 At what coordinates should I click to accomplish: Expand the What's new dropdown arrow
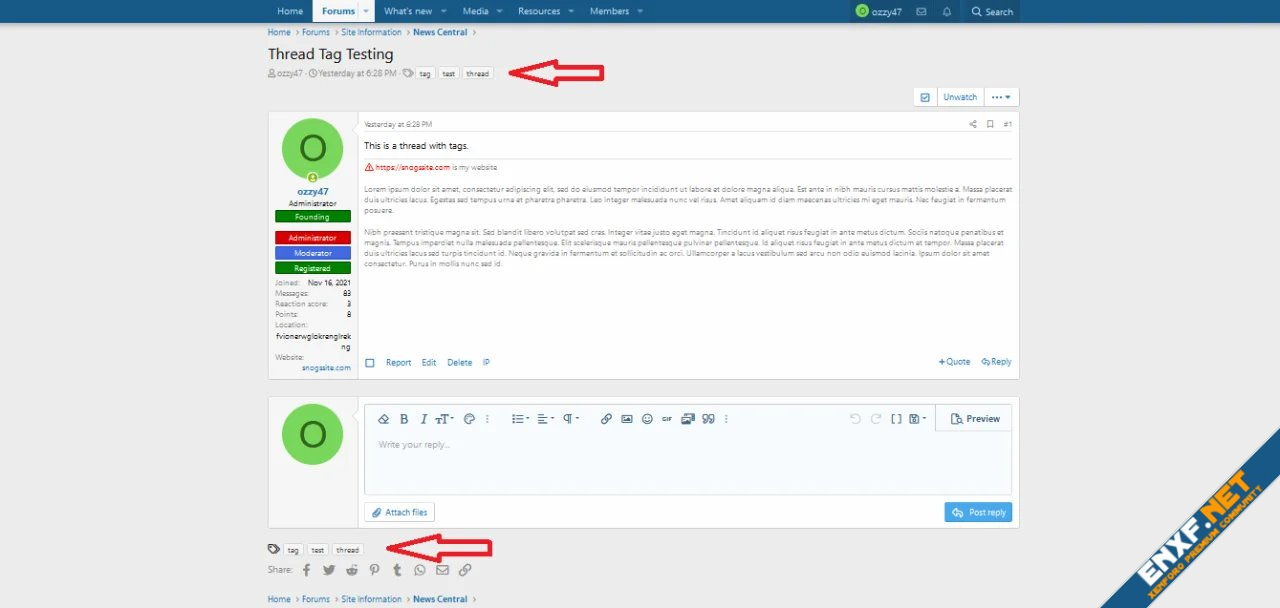point(444,12)
